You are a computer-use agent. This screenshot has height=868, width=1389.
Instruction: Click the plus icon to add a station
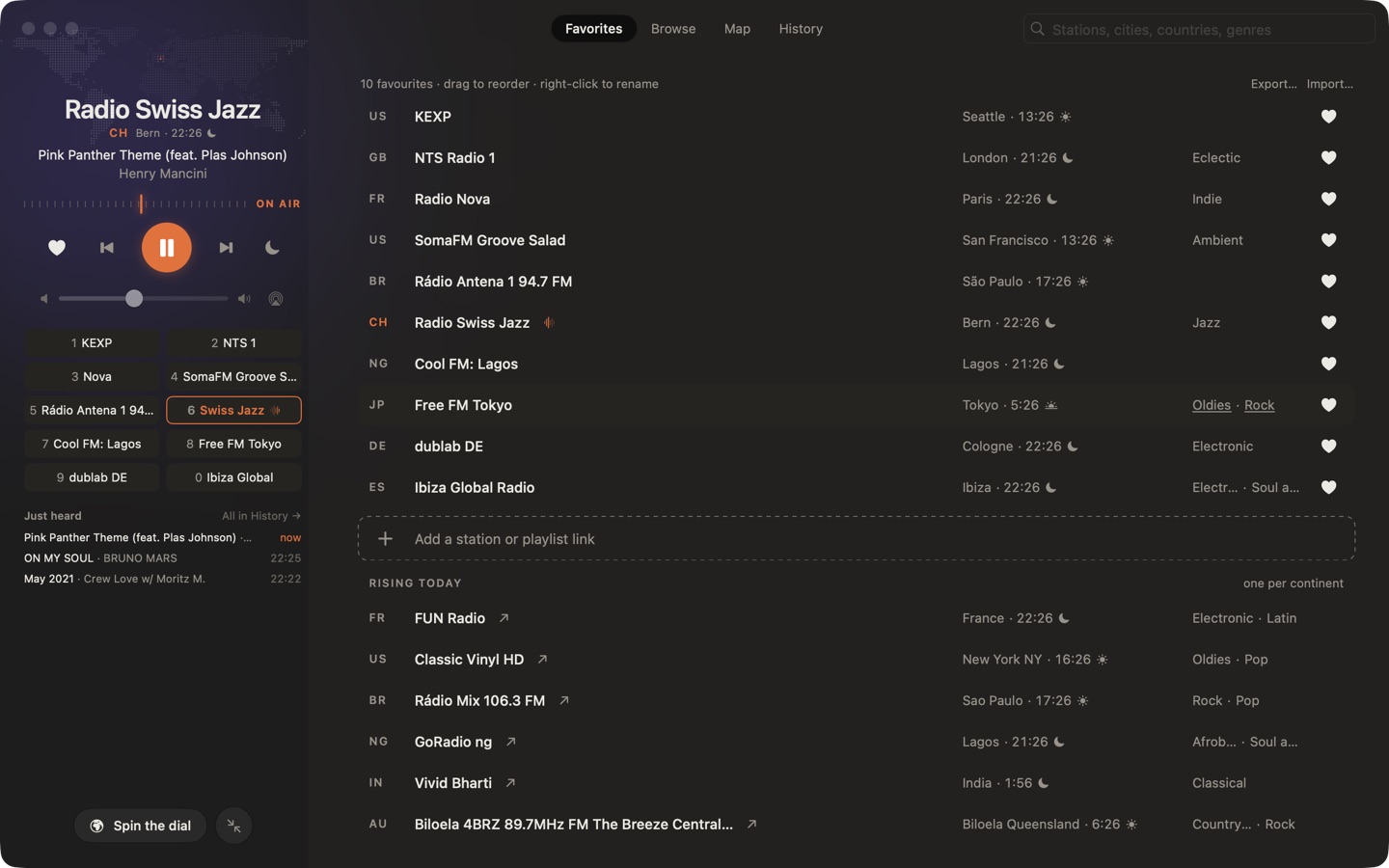tap(385, 539)
